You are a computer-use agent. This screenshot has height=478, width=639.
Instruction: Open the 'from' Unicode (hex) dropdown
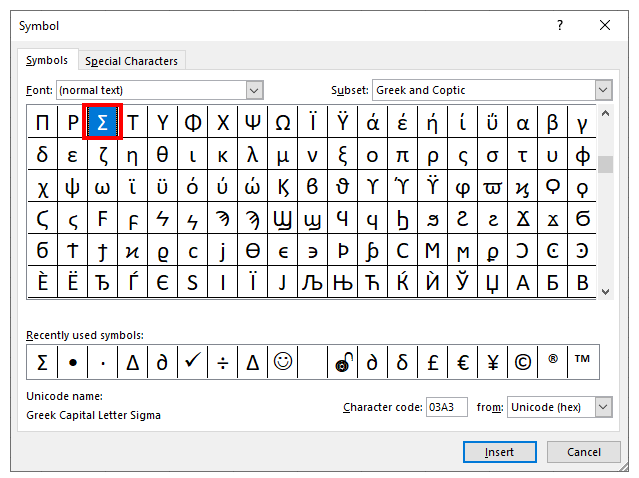[x=602, y=407]
